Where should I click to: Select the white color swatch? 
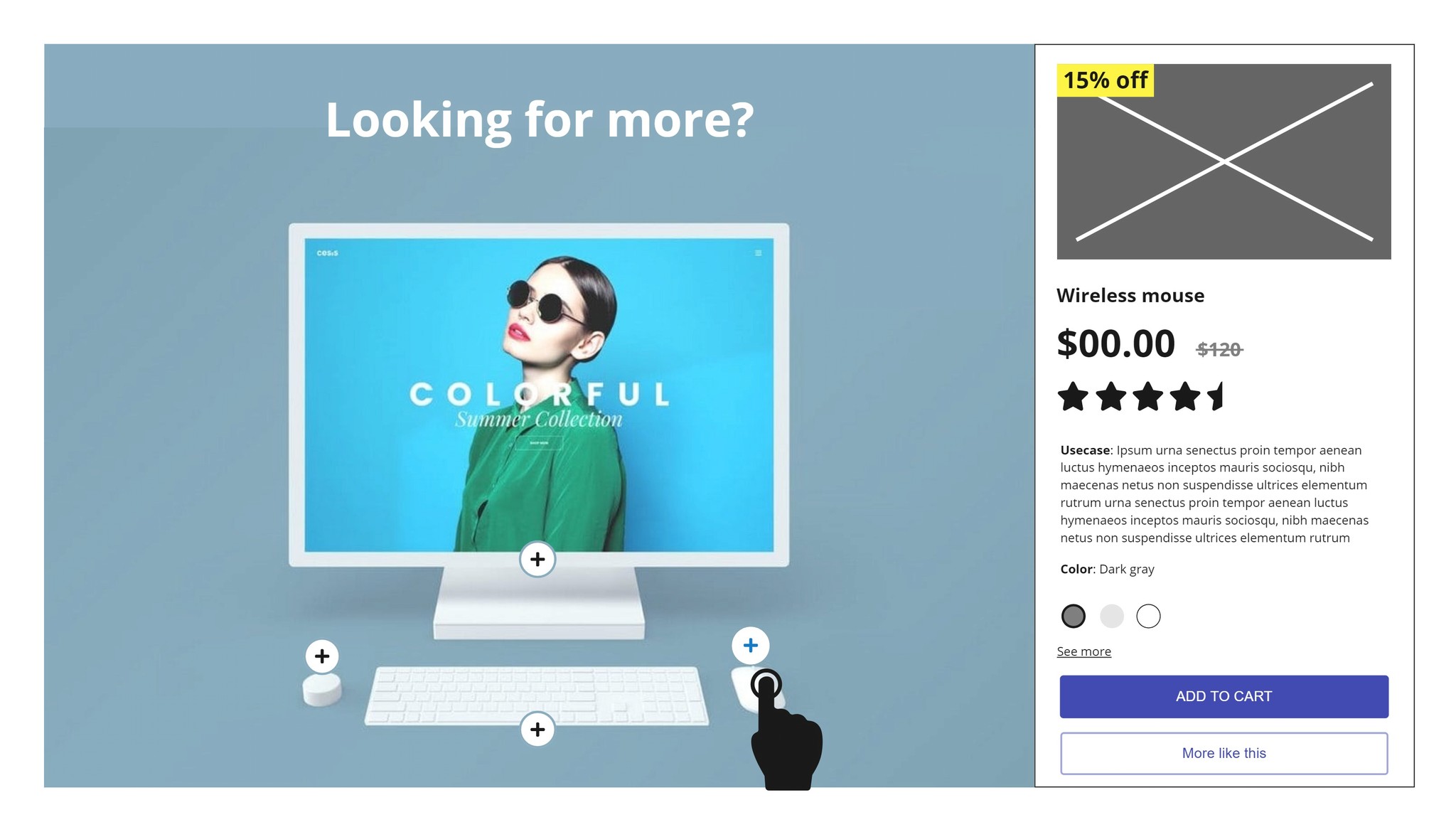(x=1148, y=616)
